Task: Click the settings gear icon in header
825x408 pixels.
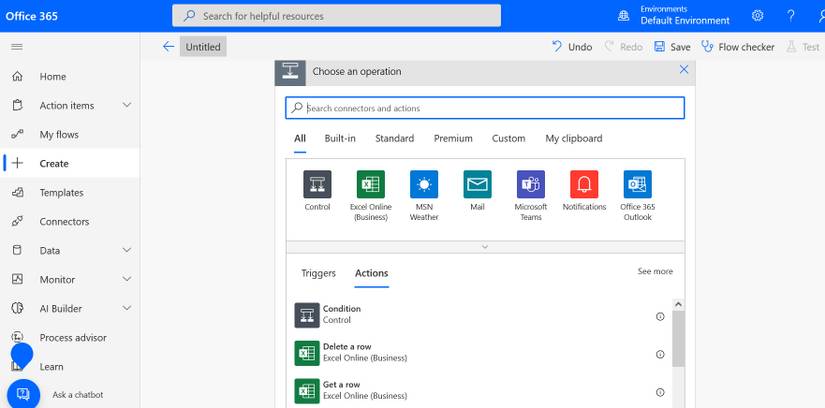Action: 758,16
